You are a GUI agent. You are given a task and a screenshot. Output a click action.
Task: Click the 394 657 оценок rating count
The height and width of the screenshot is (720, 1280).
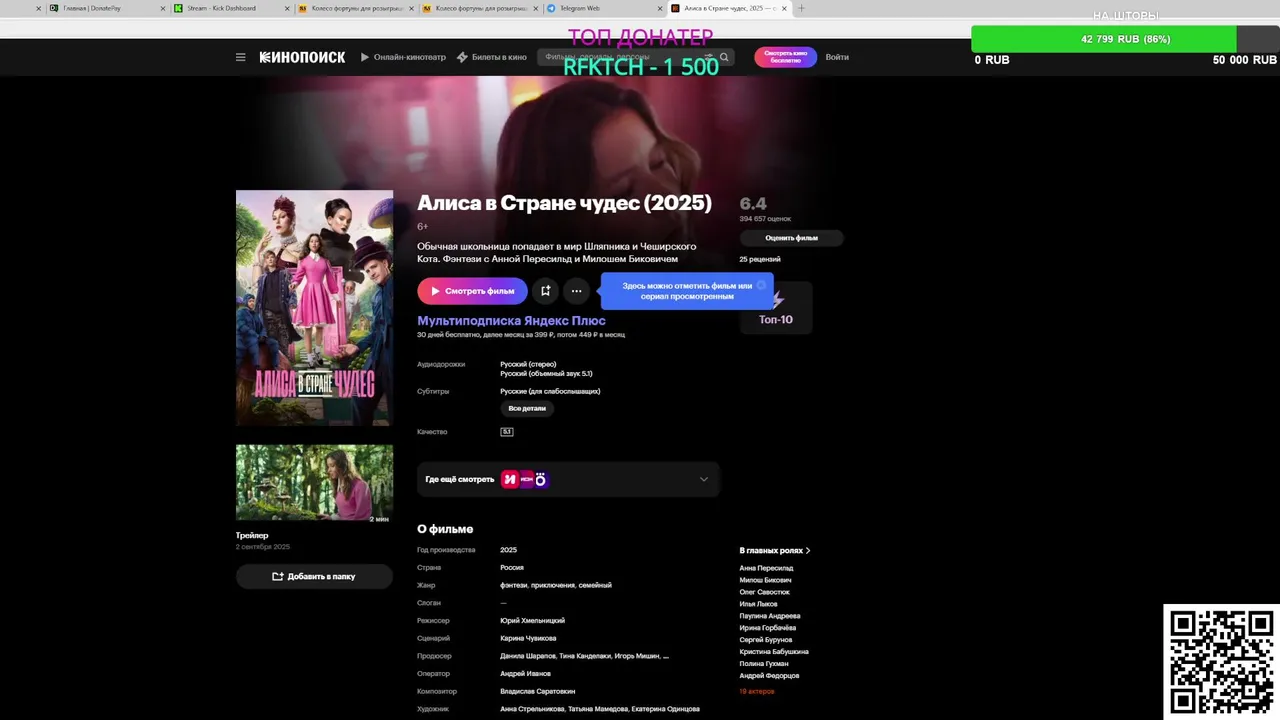point(765,219)
